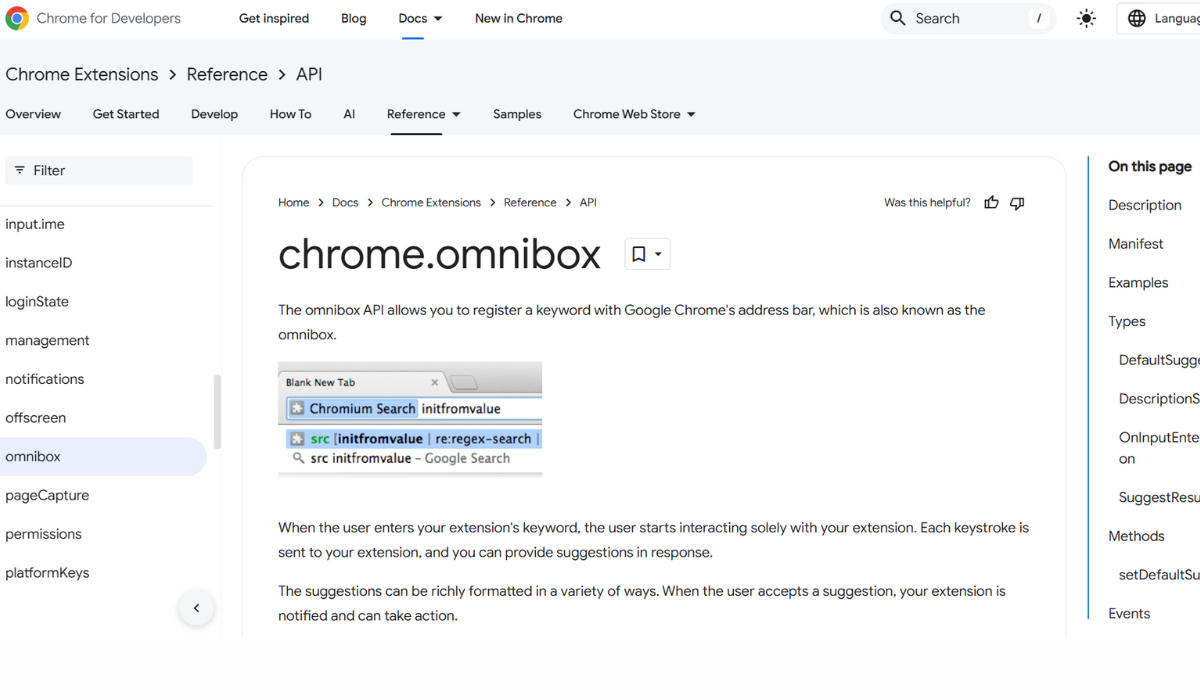Screen dimensions: 1200x700
Task: Open the bookmark dropdown arrow
Action: click(658, 254)
